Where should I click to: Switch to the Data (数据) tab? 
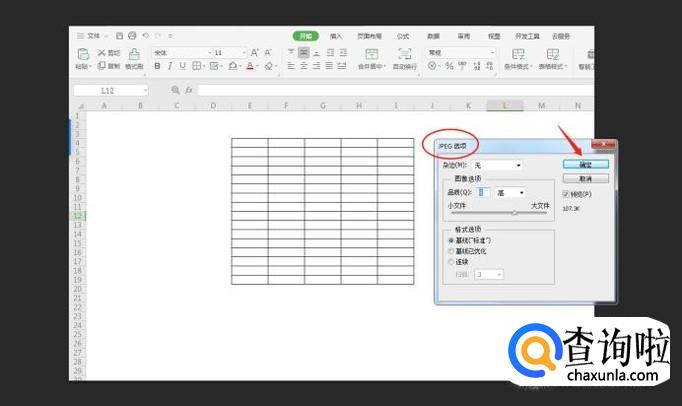433,36
